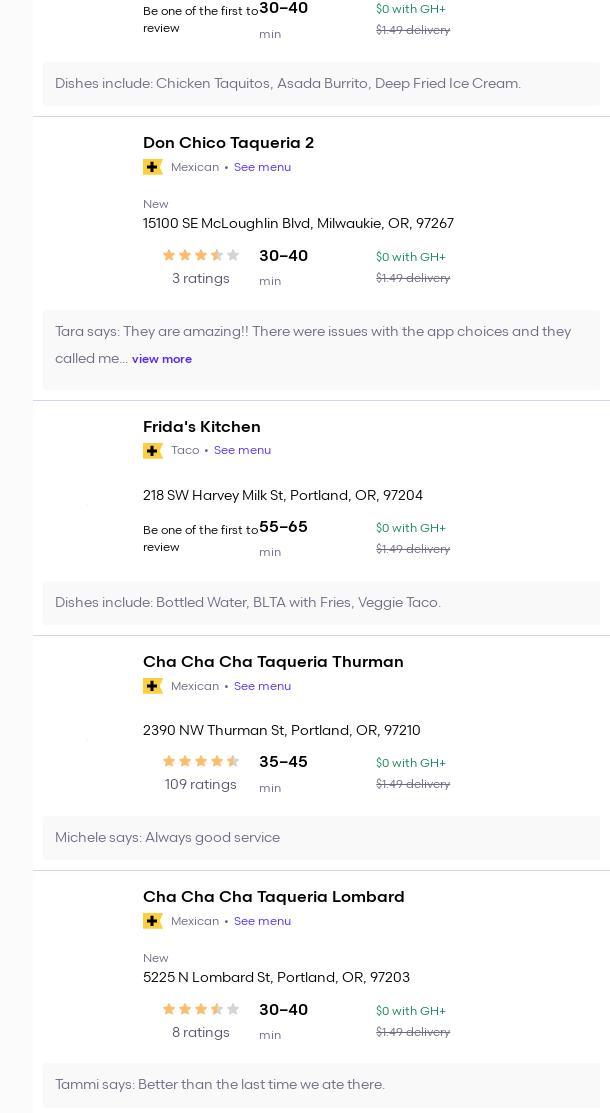
Task: See menu for Cha Cha Cha Thurman
Action: [262, 687]
